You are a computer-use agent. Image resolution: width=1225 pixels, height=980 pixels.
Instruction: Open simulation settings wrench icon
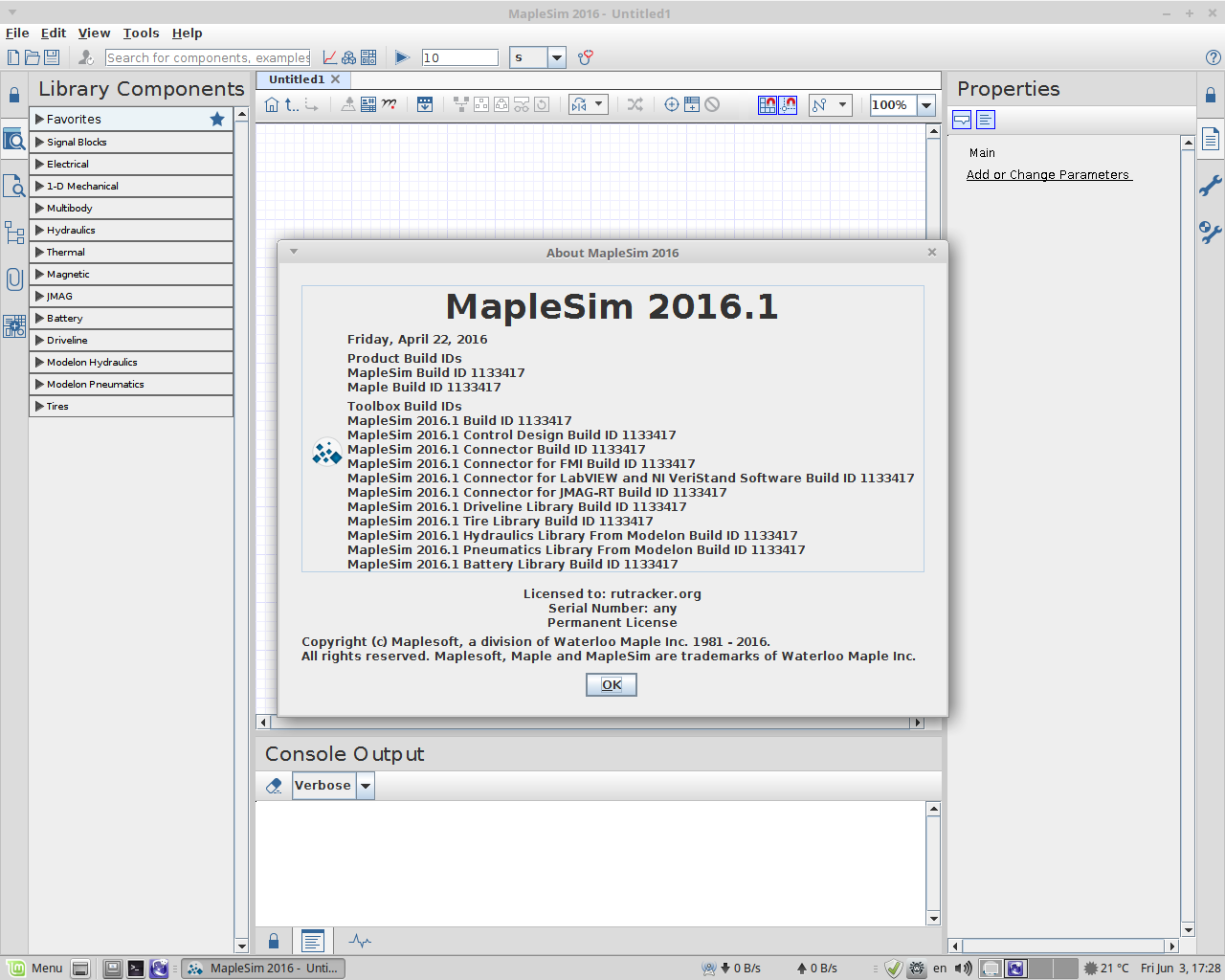point(1211,186)
